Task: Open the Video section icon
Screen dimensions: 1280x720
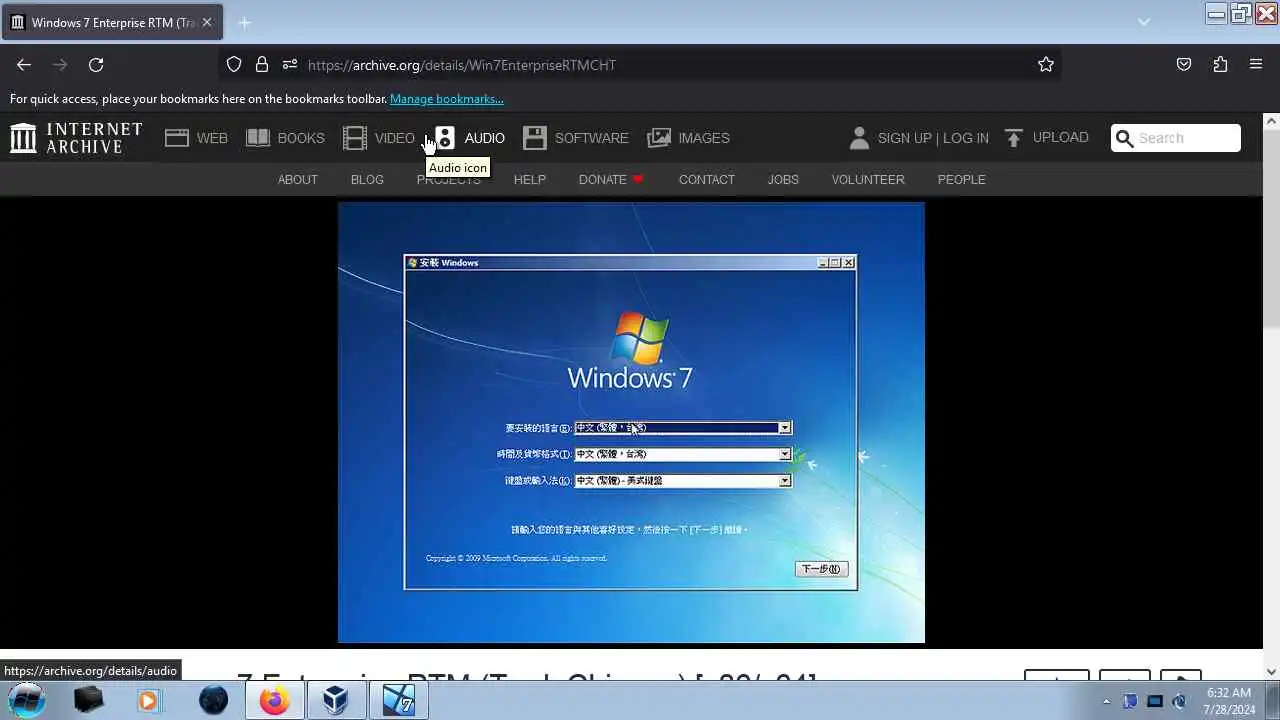Action: (355, 138)
